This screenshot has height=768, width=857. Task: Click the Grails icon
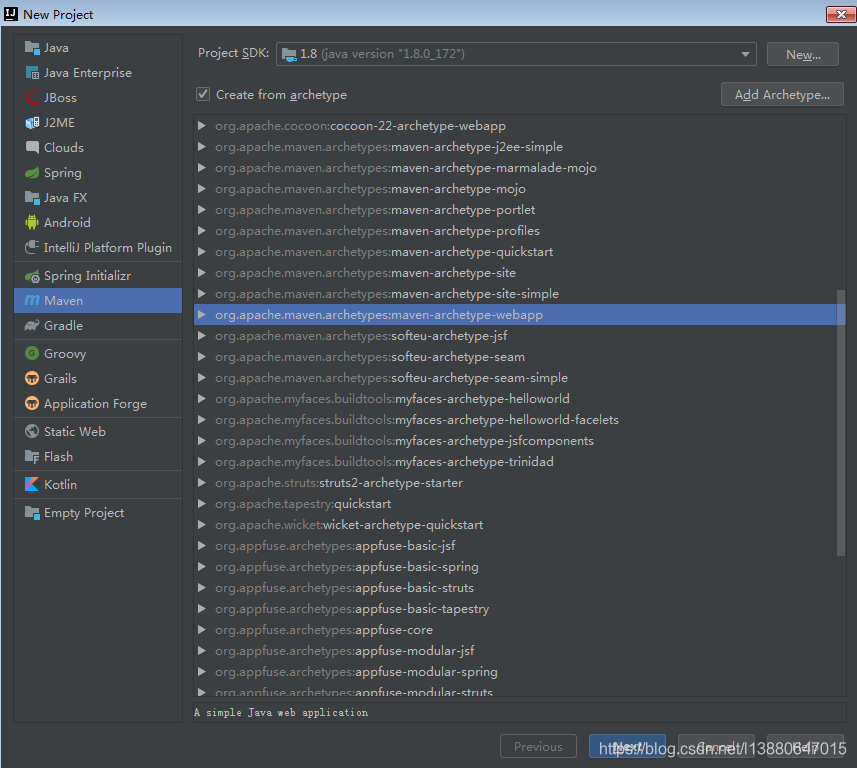coord(32,379)
